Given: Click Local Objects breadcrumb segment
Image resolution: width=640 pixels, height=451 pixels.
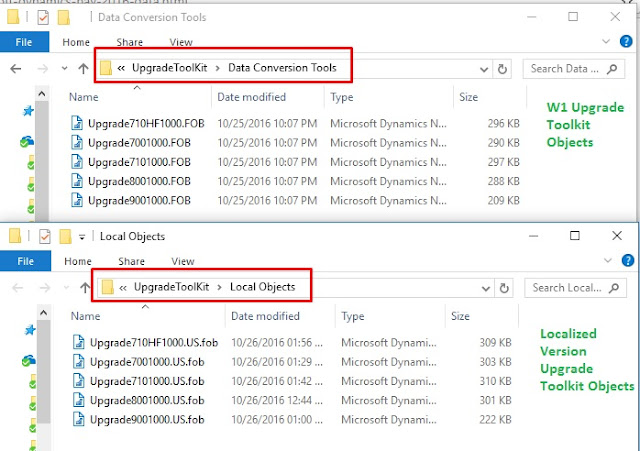Looking at the screenshot, I should [262, 287].
